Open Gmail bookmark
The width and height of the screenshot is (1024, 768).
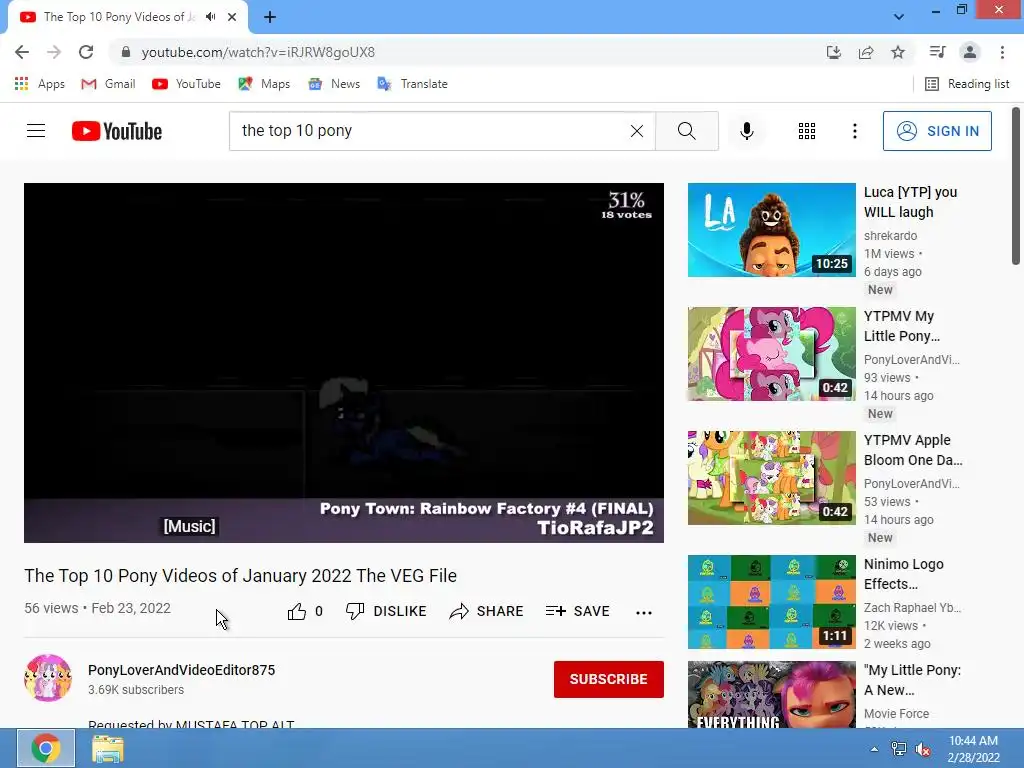click(x=108, y=84)
